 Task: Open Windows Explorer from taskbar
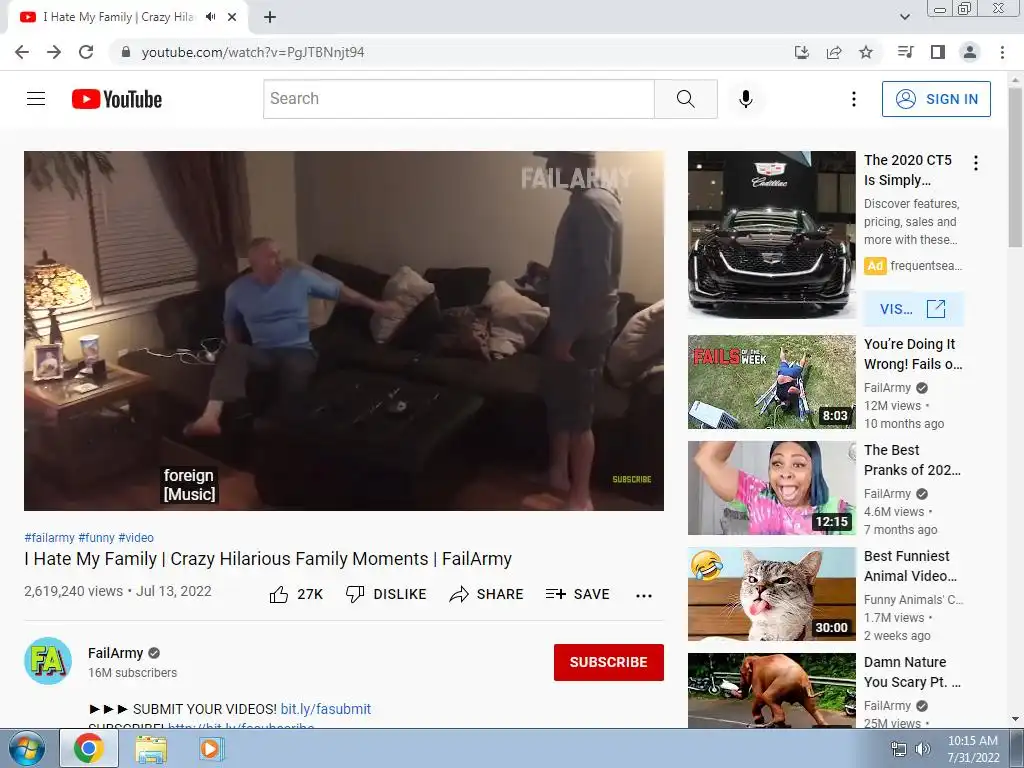tap(151, 749)
